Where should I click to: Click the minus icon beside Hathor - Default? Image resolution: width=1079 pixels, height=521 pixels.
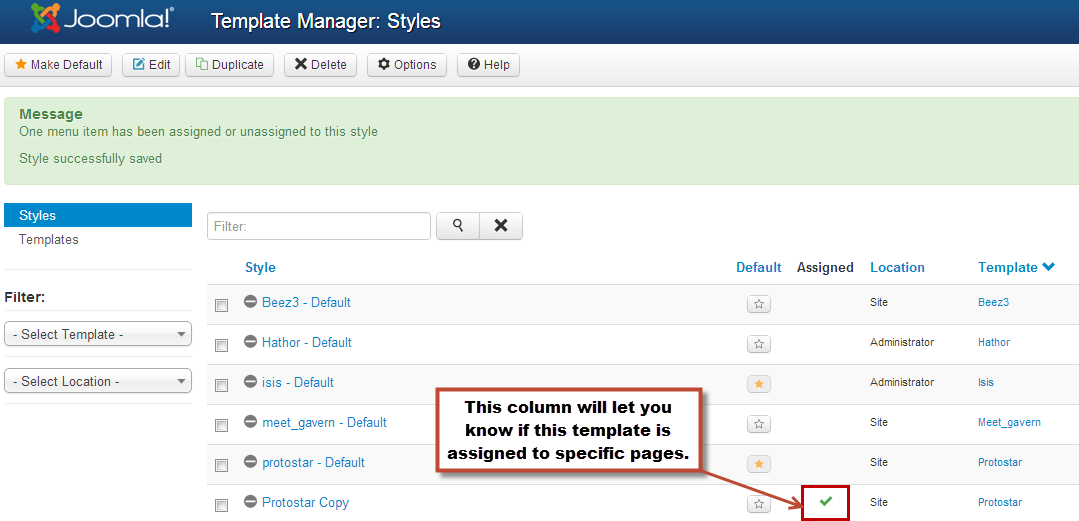pos(251,341)
